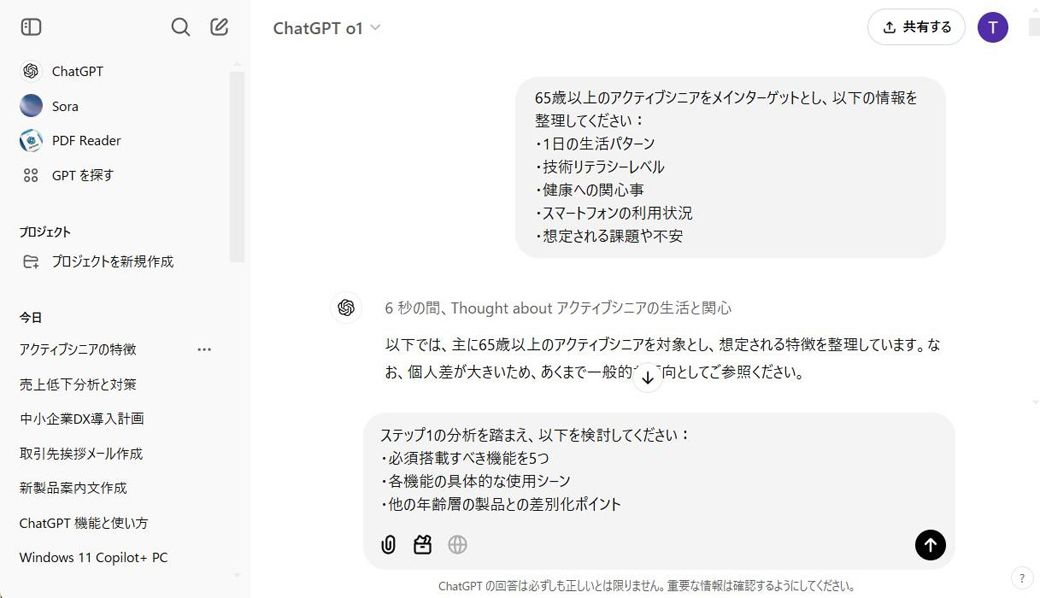Viewport: 1040px width, 598px height.
Task: Open the 売上低下分析と対策 chat history item
Action: coord(78,384)
